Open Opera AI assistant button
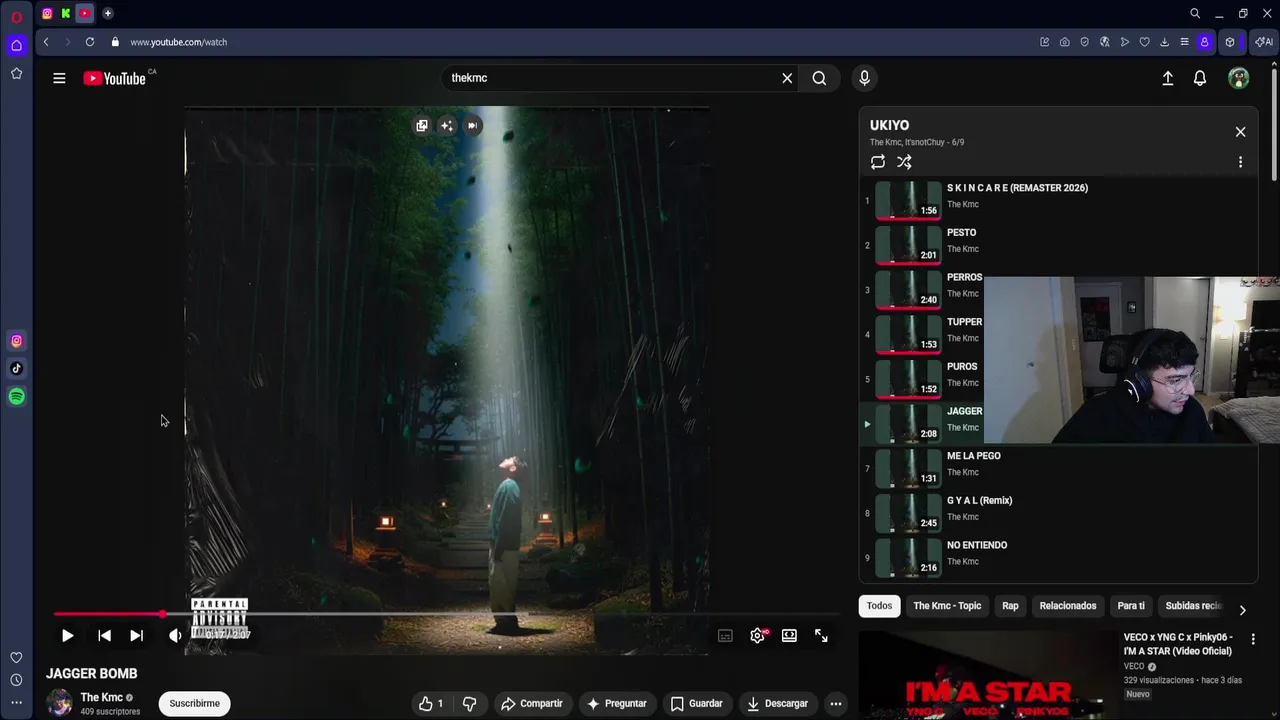Screen dimensions: 1280x720 pyautogui.click(x=1264, y=42)
